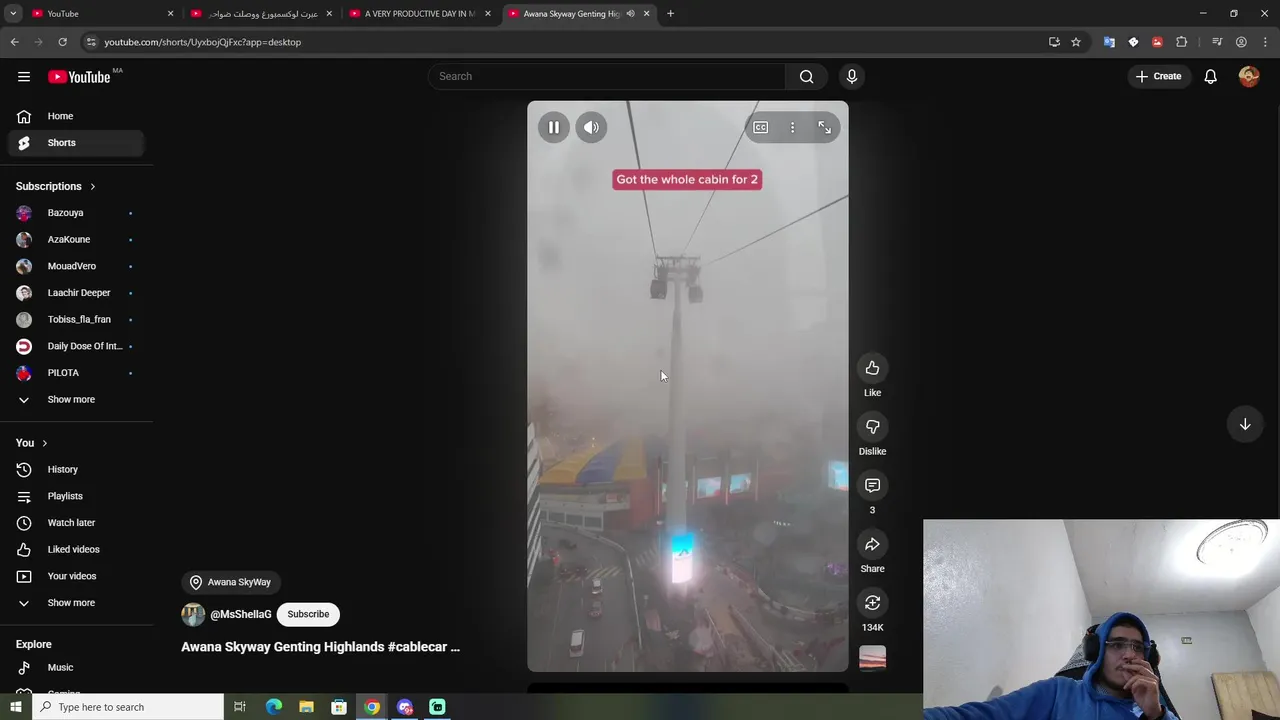
Task: Bookmark this page with the star
Action: click(1076, 42)
